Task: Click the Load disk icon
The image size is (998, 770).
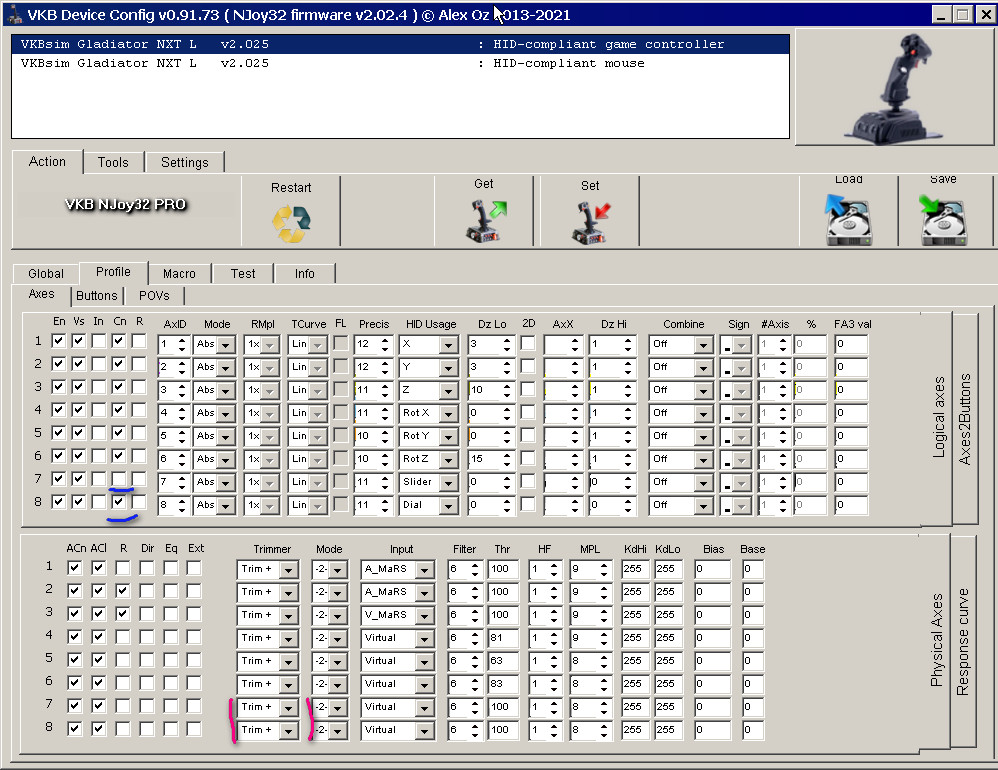Action: pos(848,217)
